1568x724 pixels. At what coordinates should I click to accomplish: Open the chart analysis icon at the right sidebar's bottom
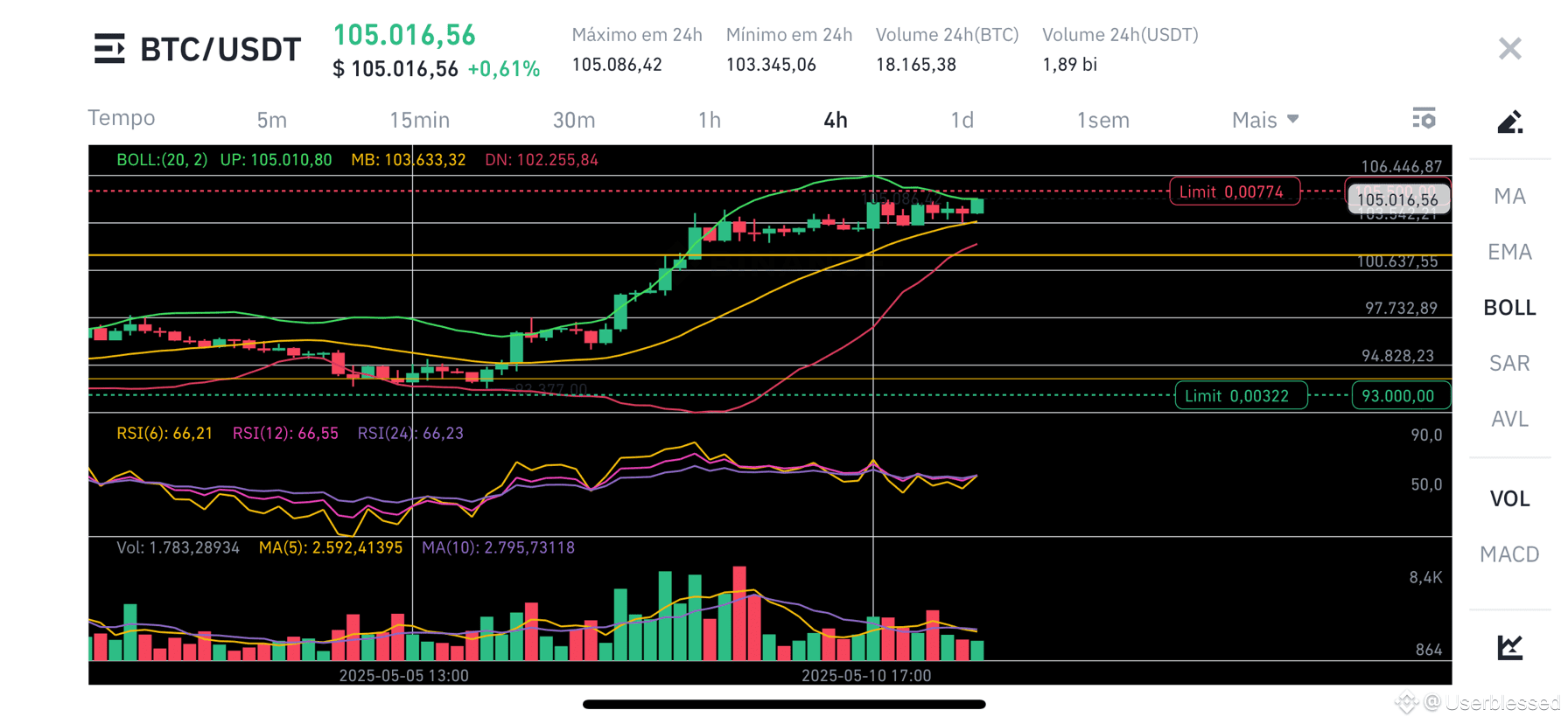click(1509, 647)
